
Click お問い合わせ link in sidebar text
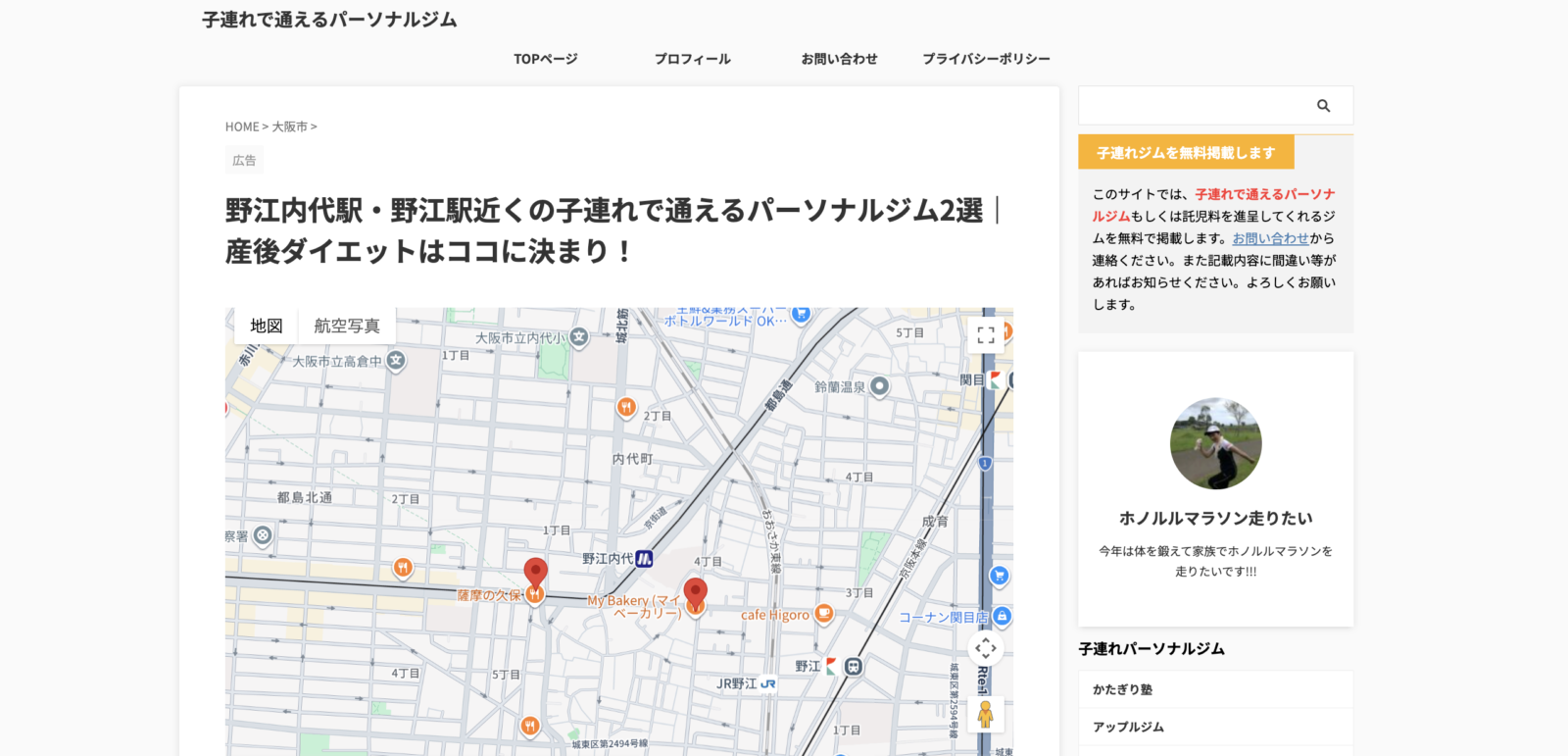[1270, 238]
